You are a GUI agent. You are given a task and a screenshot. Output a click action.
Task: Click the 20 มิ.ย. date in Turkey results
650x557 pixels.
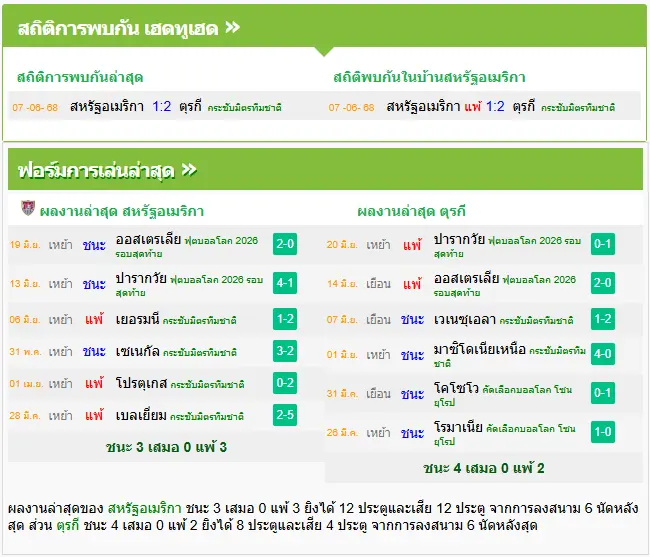(x=342, y=245)
